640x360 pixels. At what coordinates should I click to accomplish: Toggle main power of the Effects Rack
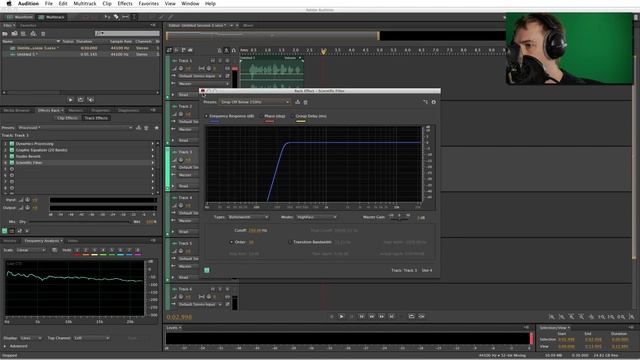point(4,231)
